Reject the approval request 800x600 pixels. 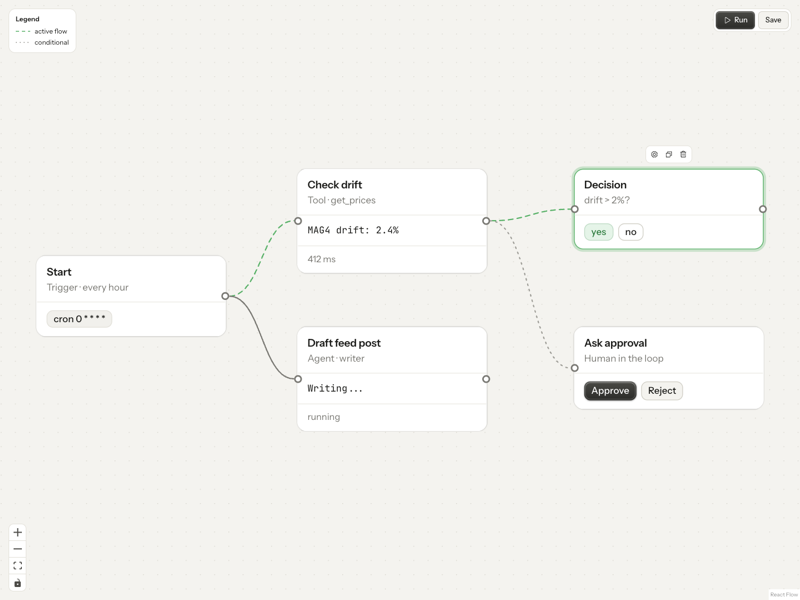pos(662,391)
